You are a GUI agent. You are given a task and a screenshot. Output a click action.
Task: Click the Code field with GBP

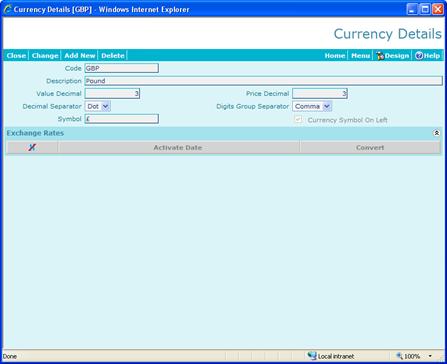pos(121,68)
